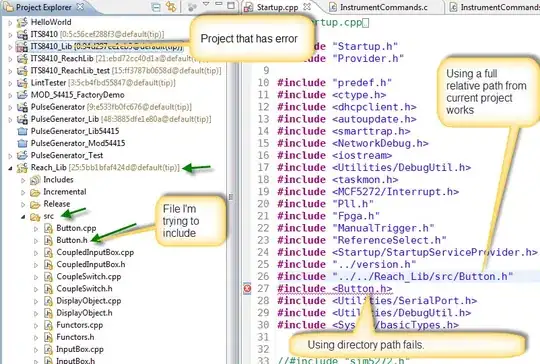Close the Startup.cpp editor tab
Screen dimensions: 540x364
coord(307,7)
